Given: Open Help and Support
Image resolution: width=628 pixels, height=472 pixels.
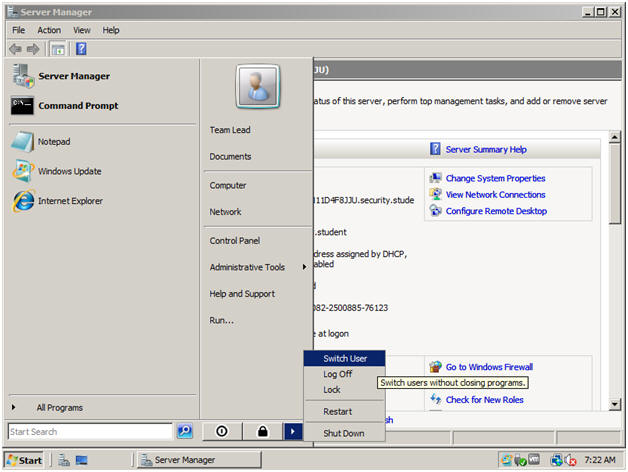Looking at the screenshot, I should pyautogui.click(x=242, y=294).
